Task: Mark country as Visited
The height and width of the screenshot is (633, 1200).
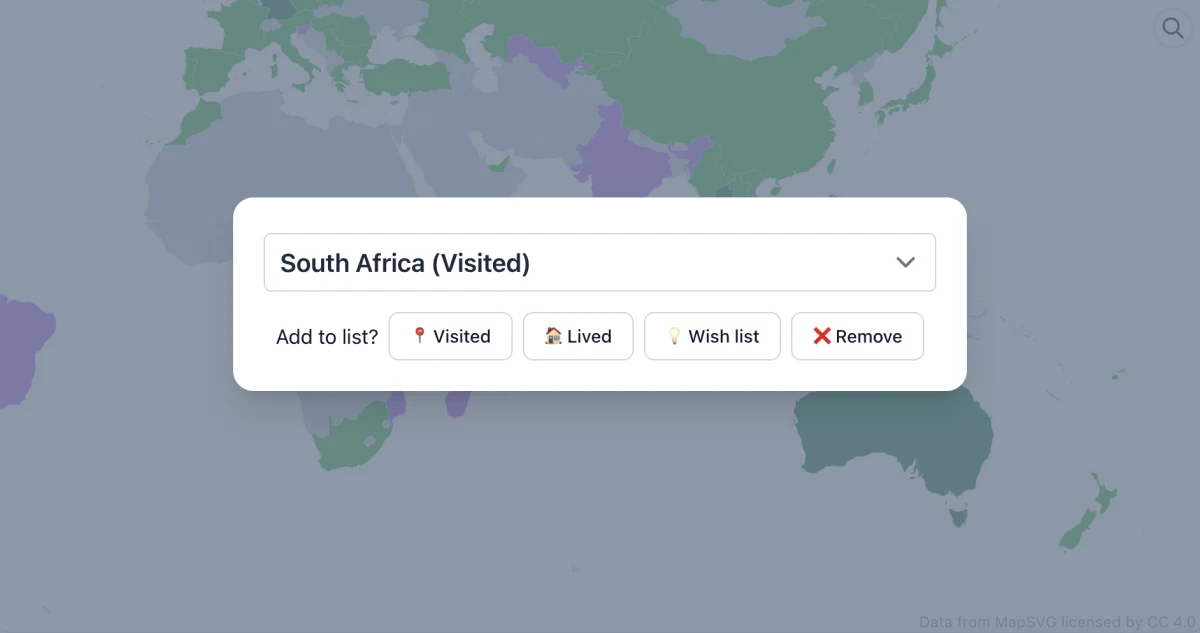Action: point(450,336)
